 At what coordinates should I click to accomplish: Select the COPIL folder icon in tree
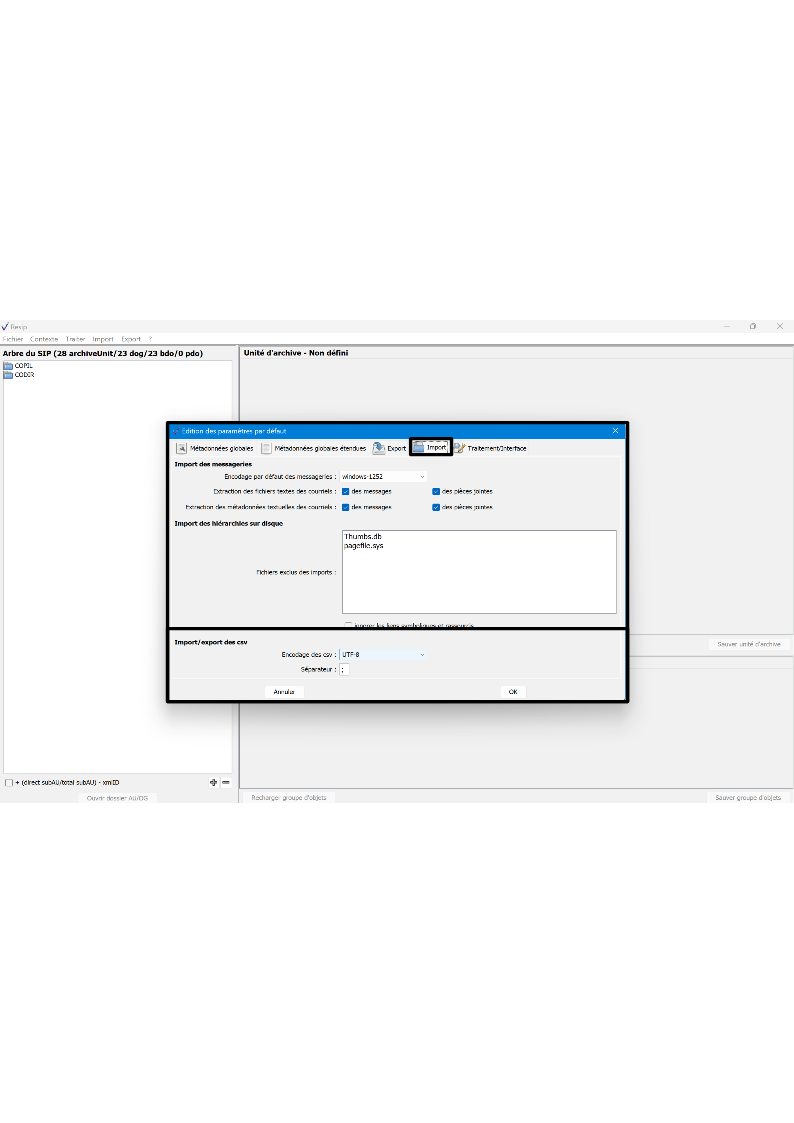(8, 366)
